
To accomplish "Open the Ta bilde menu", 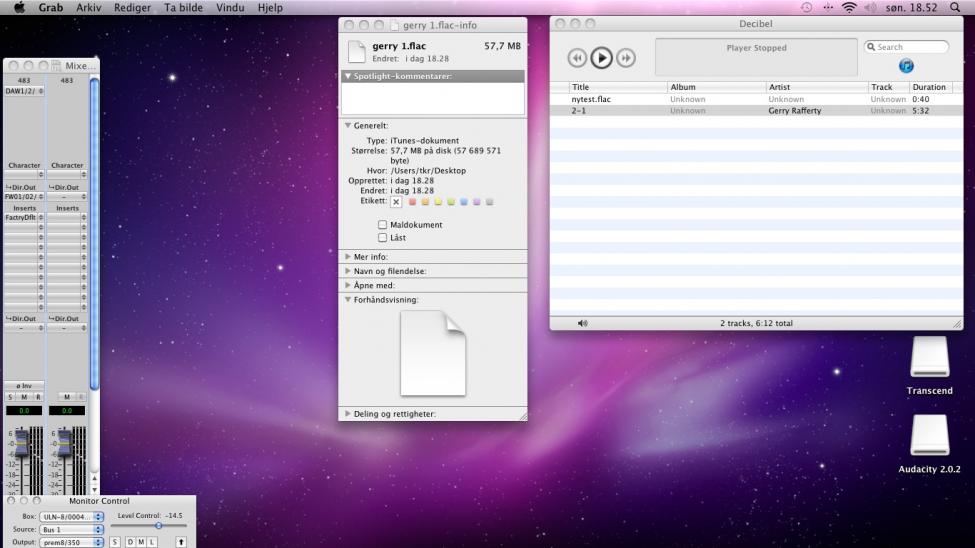I will (183, 7).
